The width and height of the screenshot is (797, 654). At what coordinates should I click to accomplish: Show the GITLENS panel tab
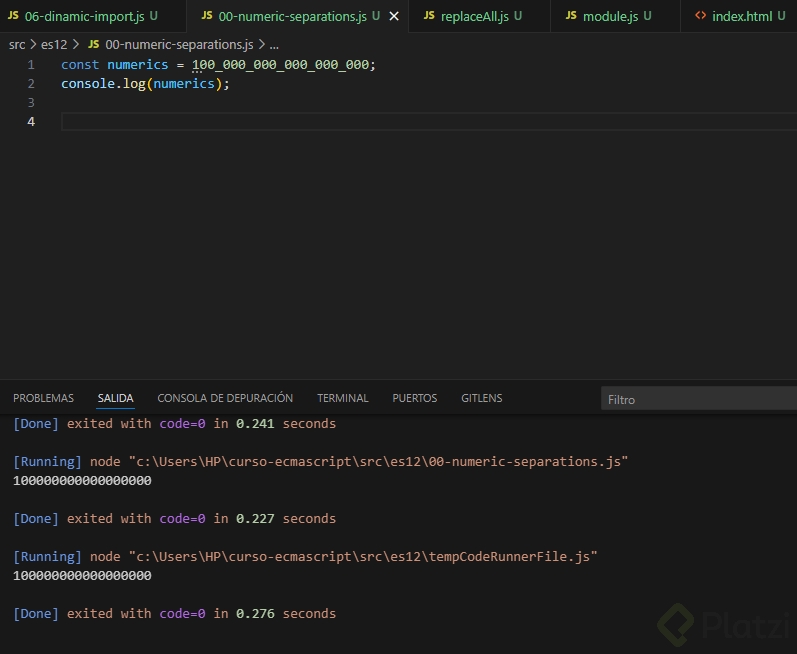click(481, 398)
